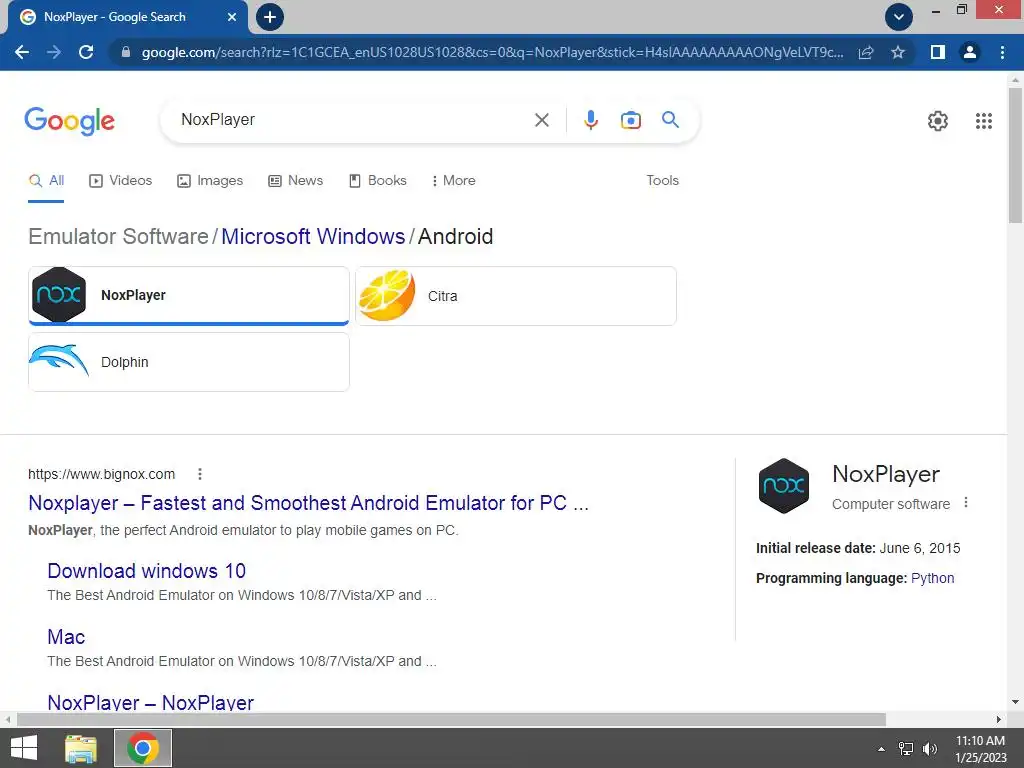Share this page from address bar

(866, 52)
